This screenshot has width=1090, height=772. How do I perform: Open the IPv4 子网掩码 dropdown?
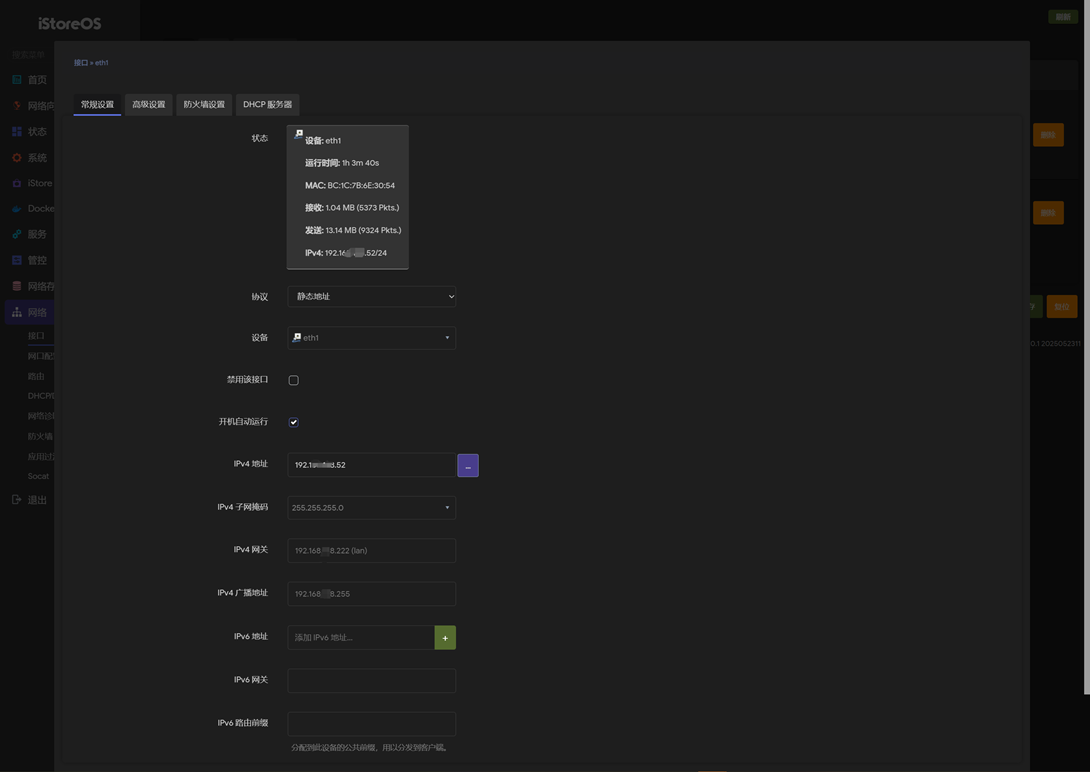point(371,508)
